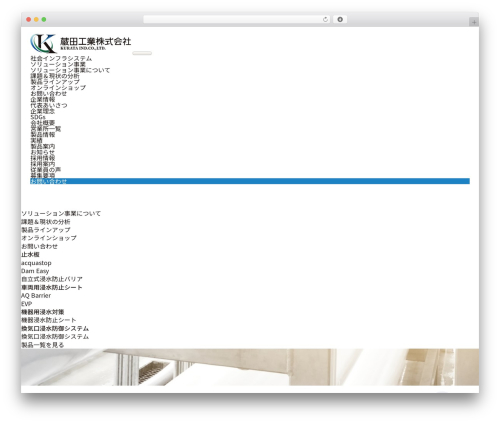The width and height of the screenshot is (500, 423).
Task: Open the 企業情報 menu item
Action: (43, 99)
